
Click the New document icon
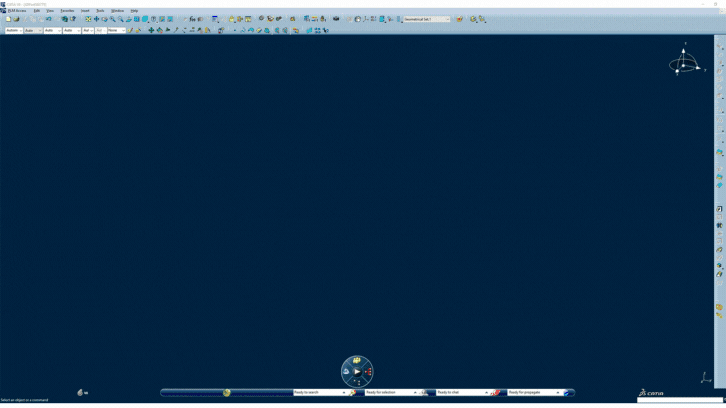coord(8,19)
